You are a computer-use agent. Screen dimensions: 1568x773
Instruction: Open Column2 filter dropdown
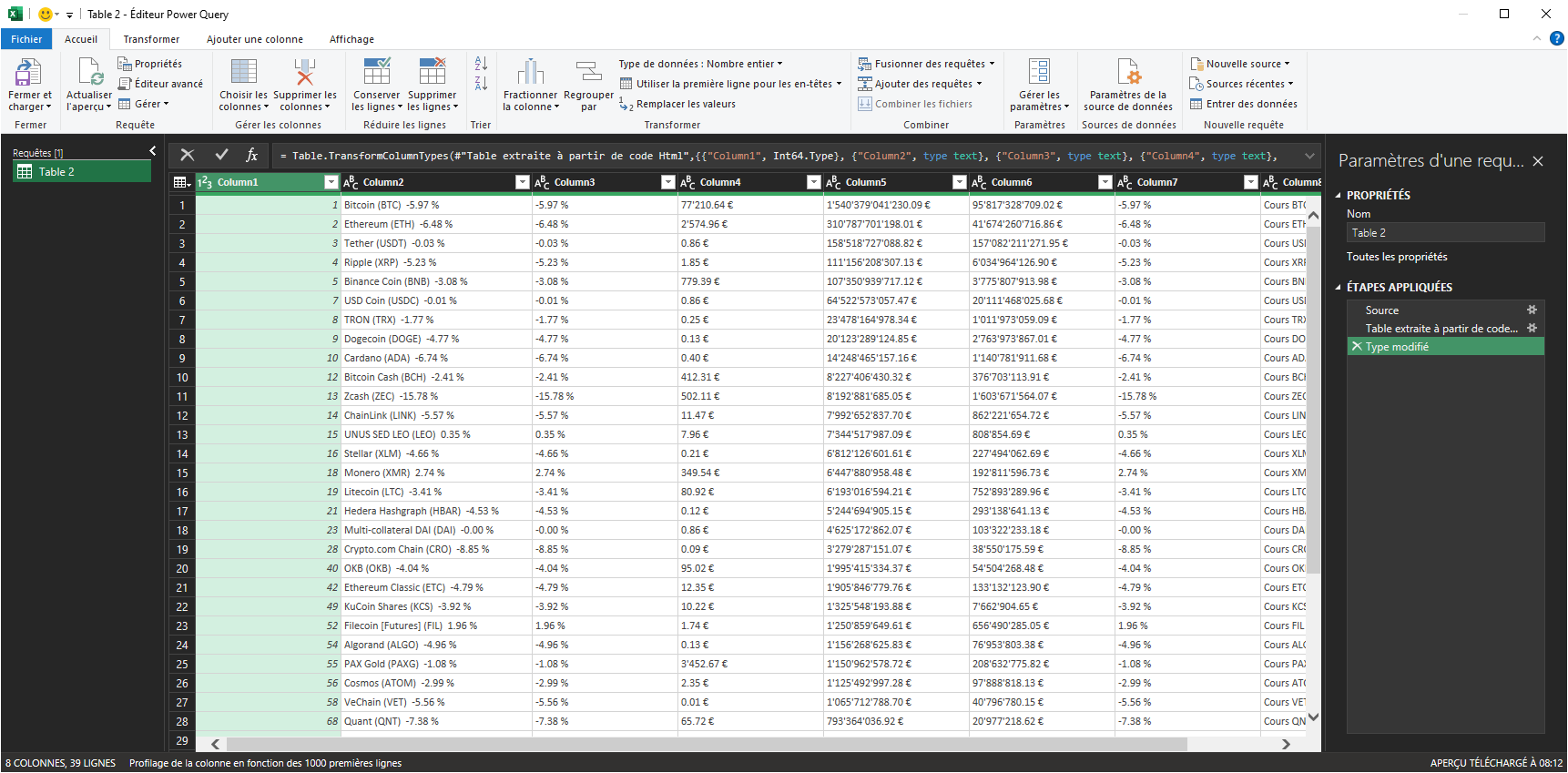point(522,182)
